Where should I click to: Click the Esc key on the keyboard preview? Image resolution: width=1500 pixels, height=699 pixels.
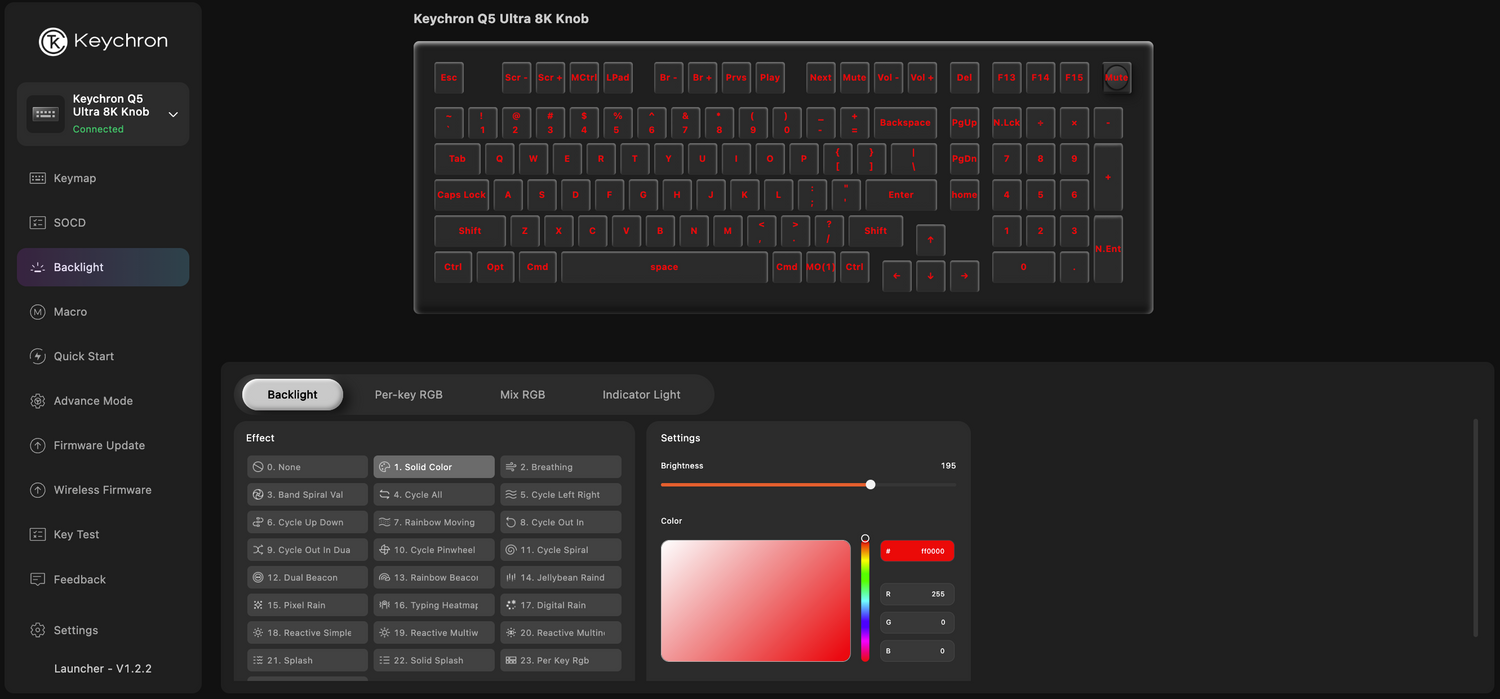pyautogui.click(x=448, y=77)
